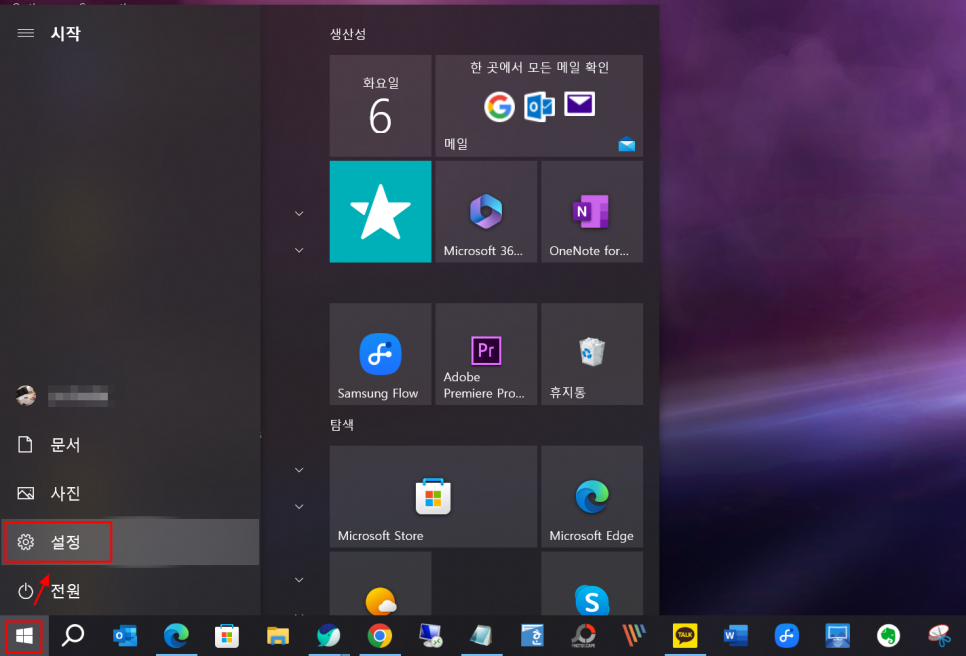
Task: Open Evernote from the taskbar
Action: pyautogui.click(x=888, y=635)
